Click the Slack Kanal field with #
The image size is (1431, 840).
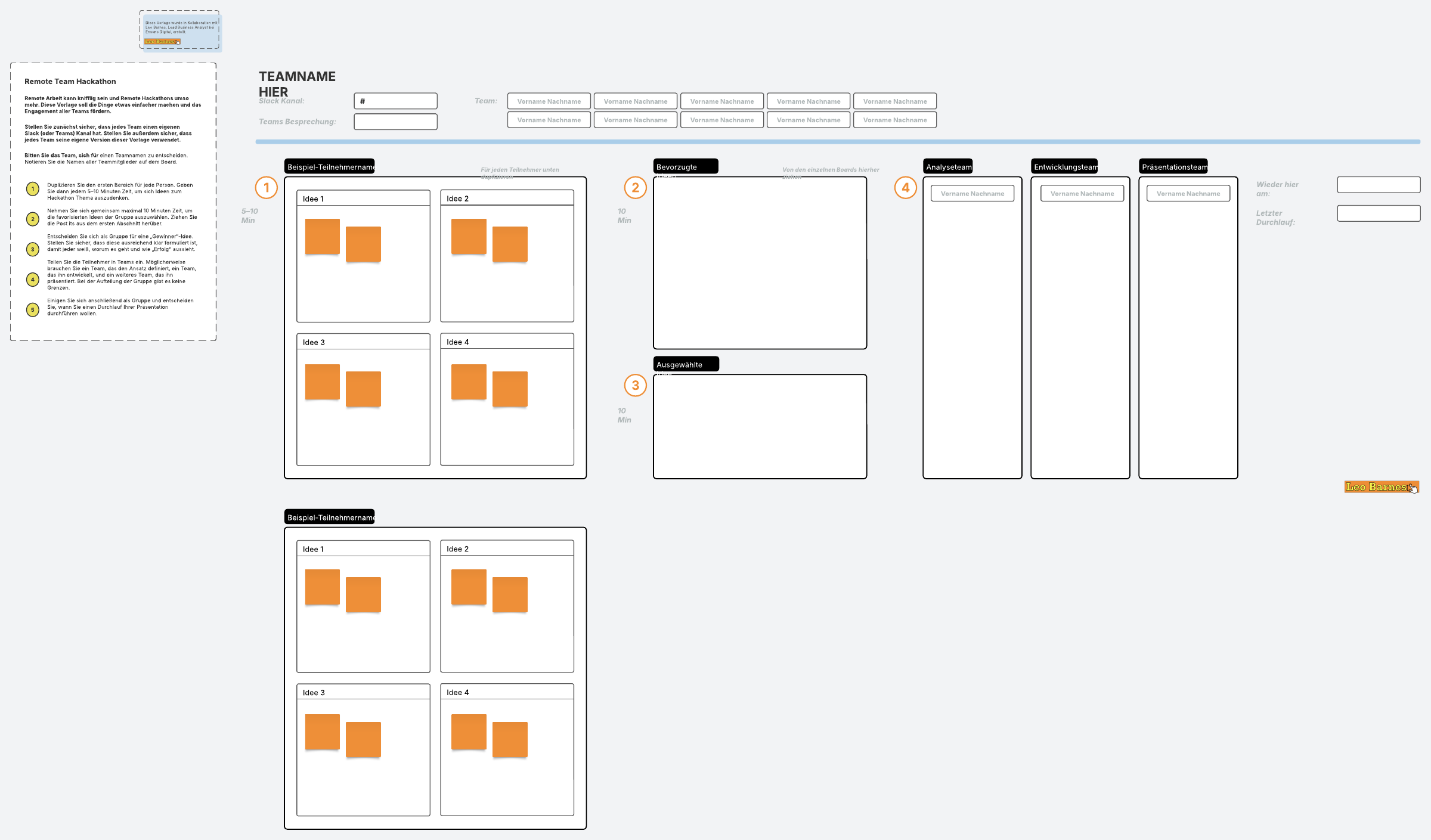395,101
